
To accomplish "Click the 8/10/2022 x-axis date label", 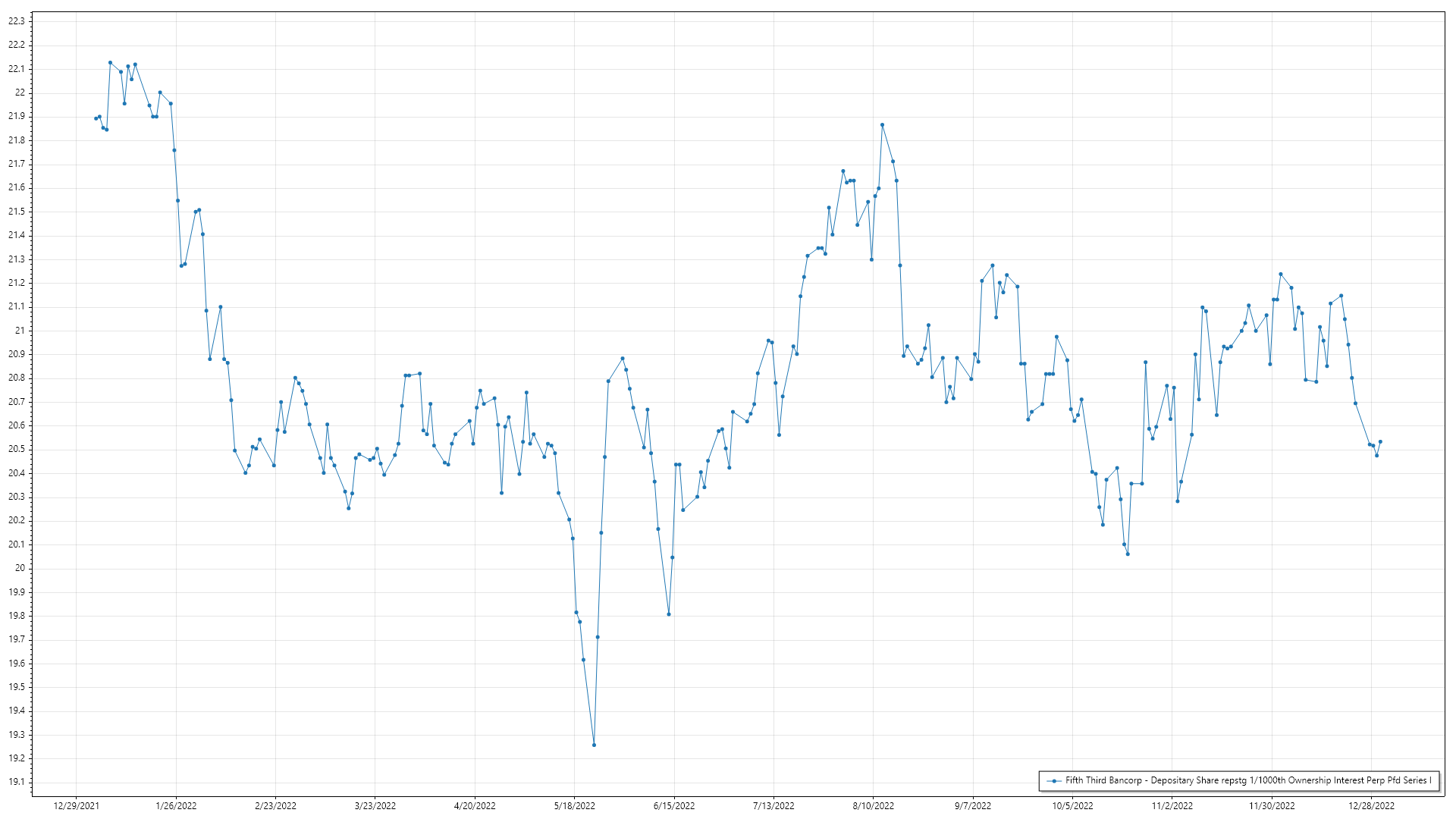I will point(873,806).
